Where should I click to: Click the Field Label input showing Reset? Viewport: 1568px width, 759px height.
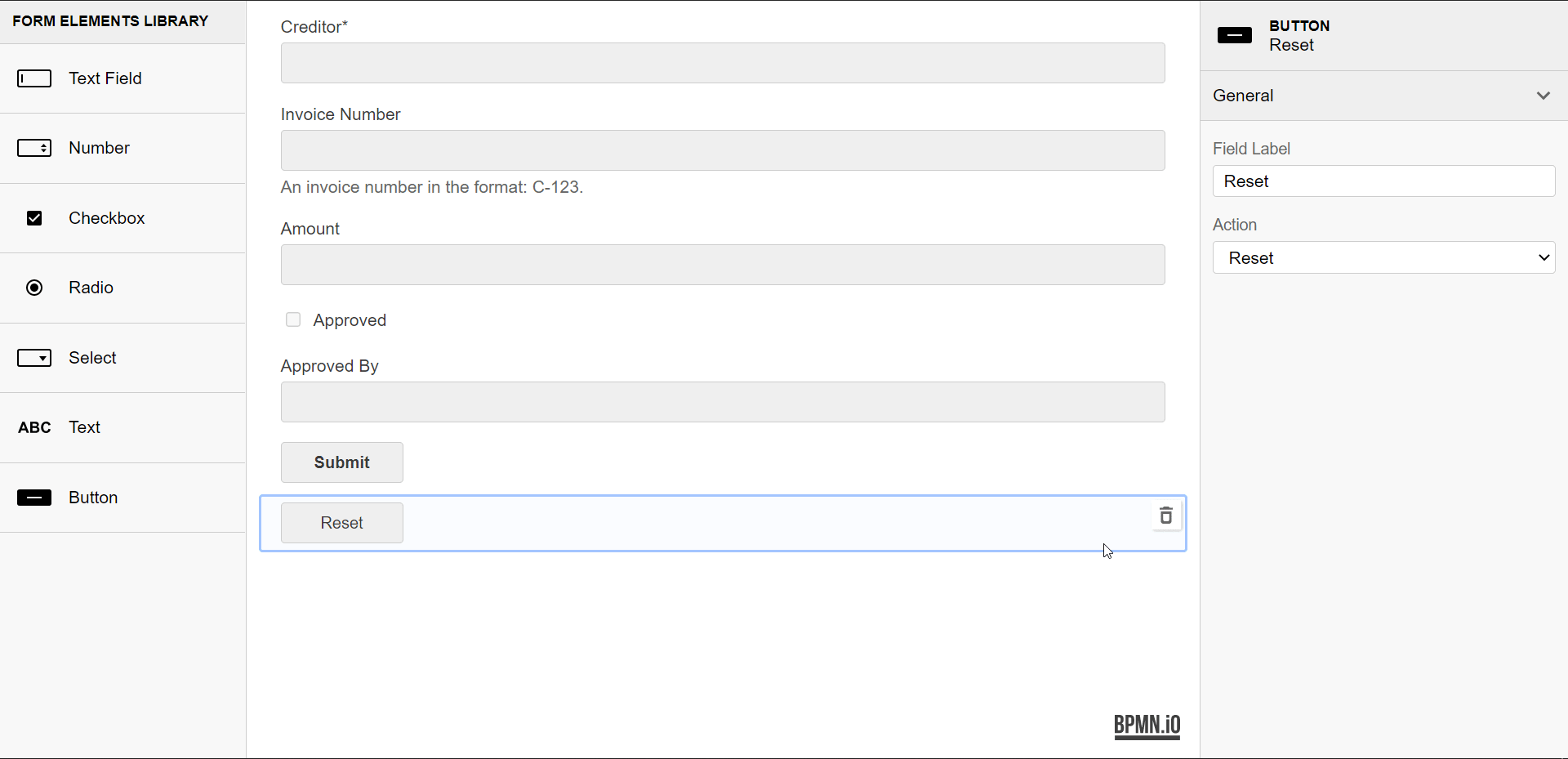tap(1384, 181)
